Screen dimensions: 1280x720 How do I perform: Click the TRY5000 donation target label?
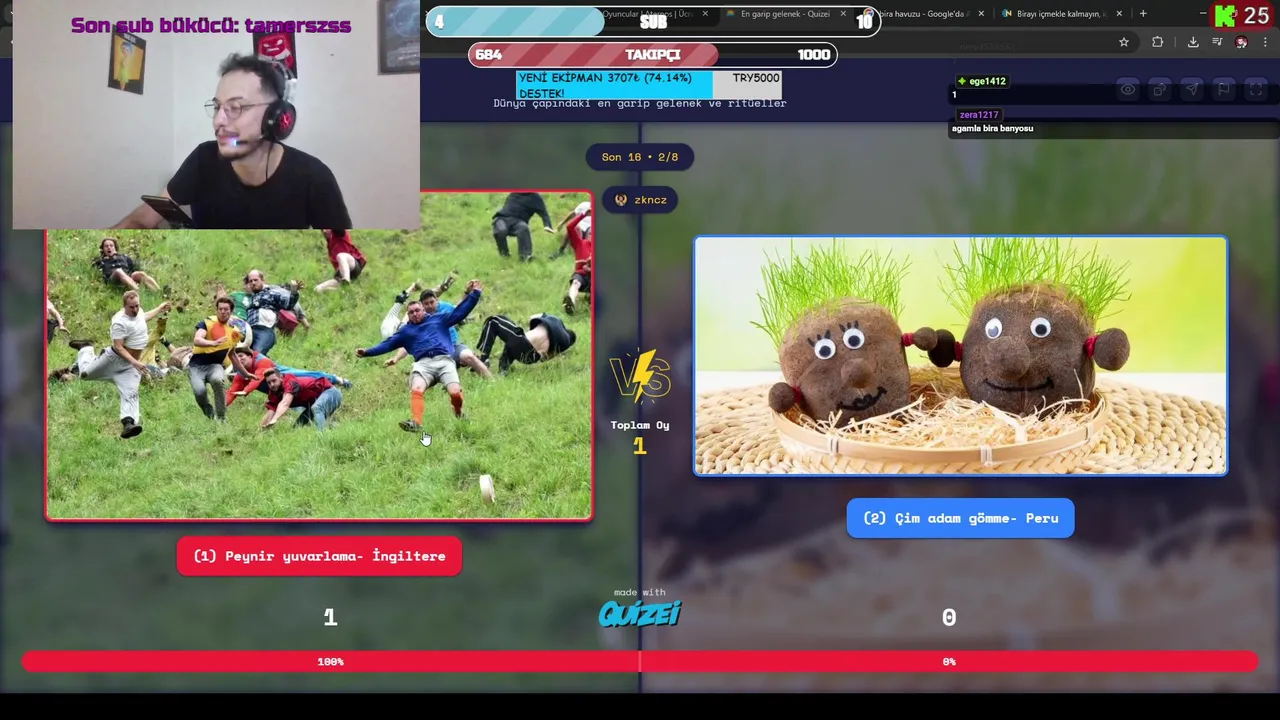(756, 78)
